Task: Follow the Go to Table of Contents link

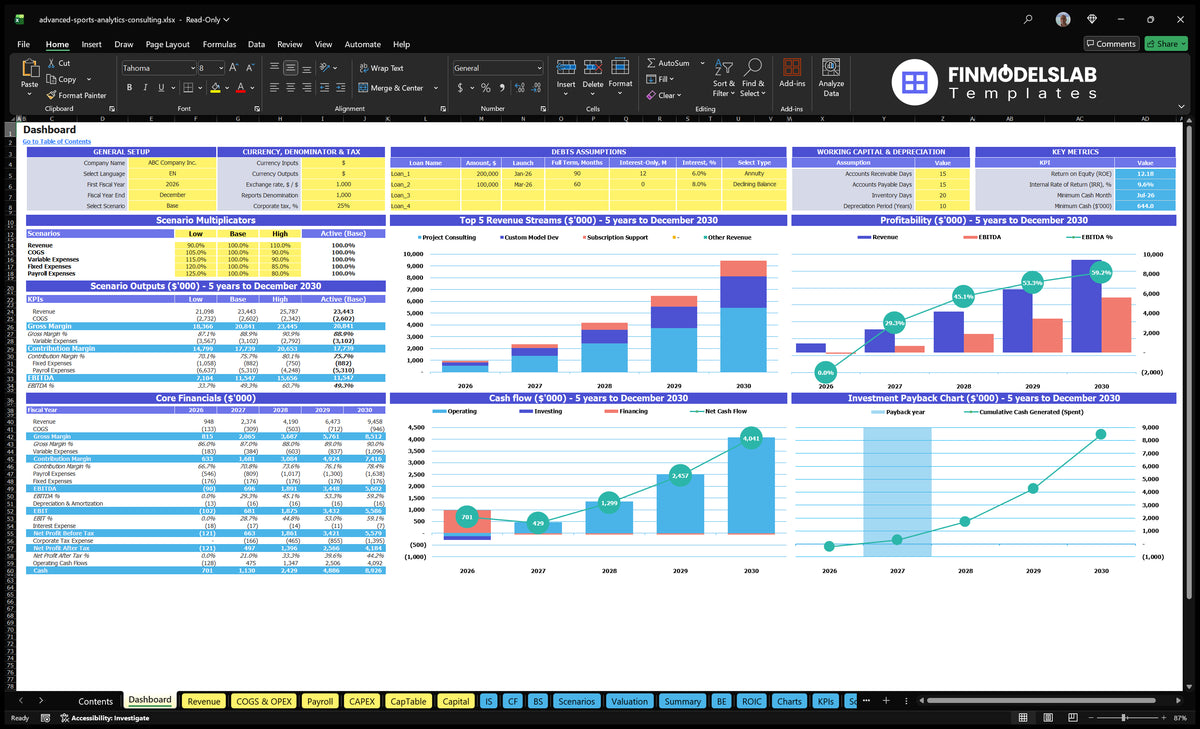Action: click(x=57, y=142)
